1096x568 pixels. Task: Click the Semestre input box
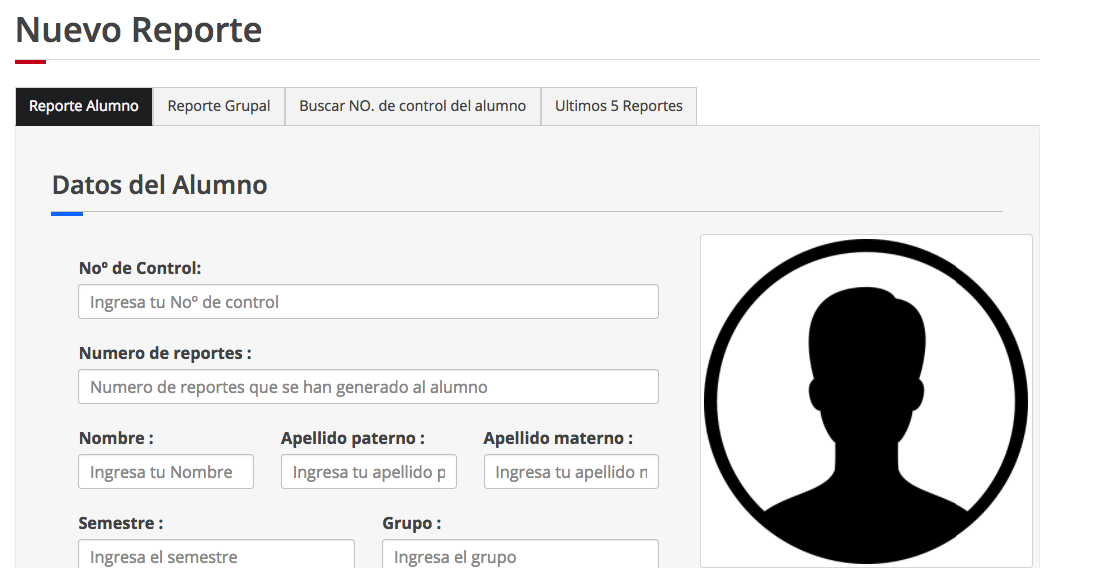click(x=216, y=555)
